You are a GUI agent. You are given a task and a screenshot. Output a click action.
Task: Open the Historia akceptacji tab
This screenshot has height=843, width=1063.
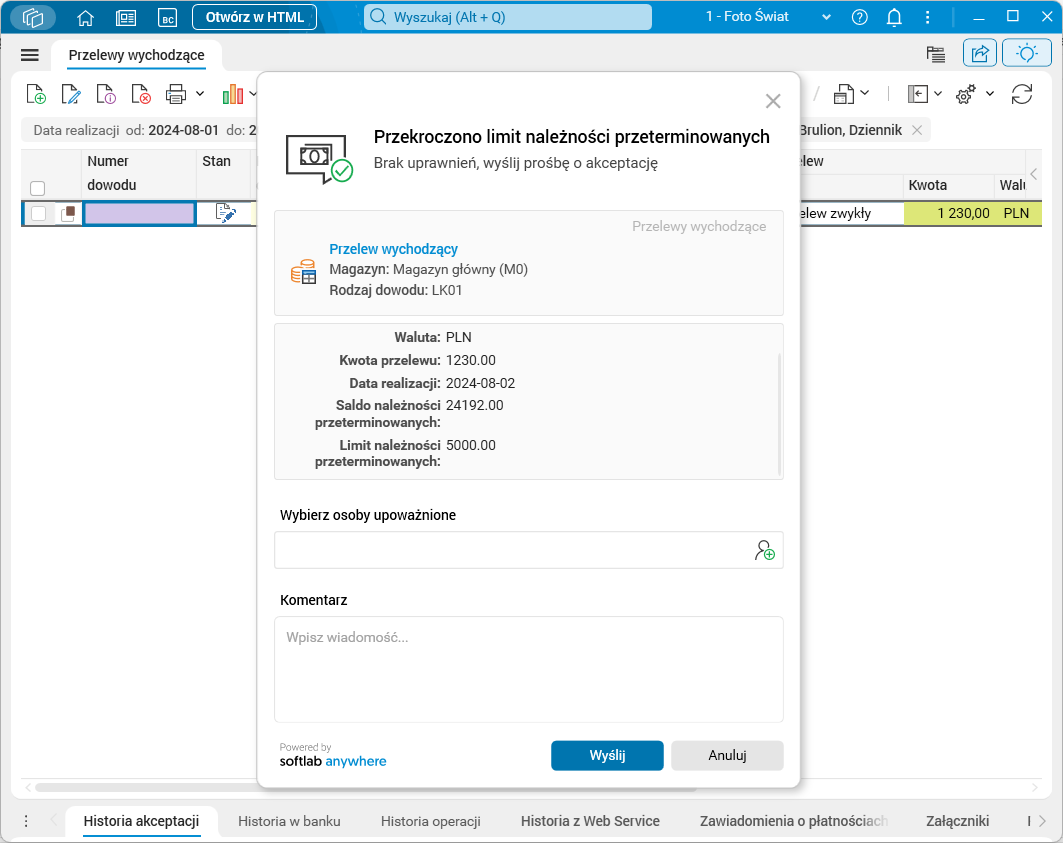coord(142,821)
